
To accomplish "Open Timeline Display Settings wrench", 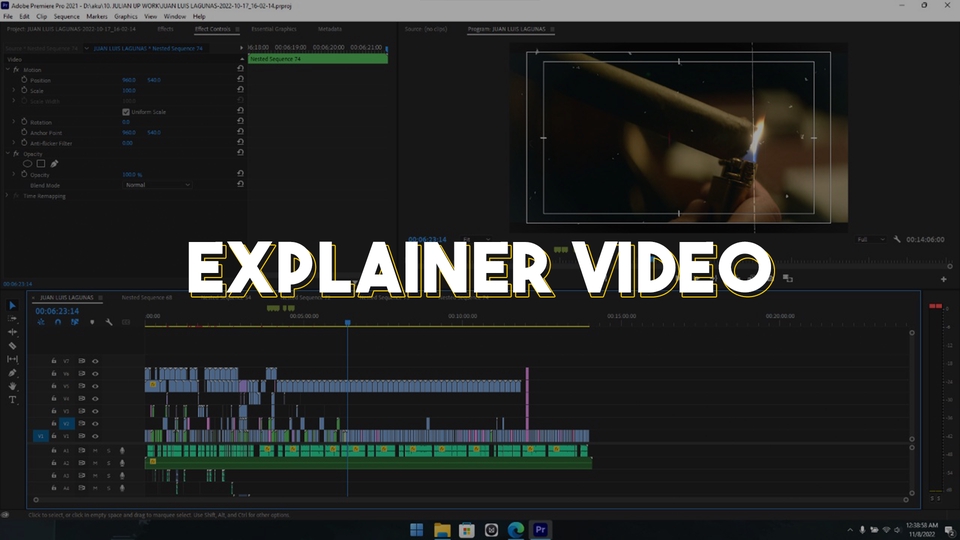I will (x=109, y=322).
